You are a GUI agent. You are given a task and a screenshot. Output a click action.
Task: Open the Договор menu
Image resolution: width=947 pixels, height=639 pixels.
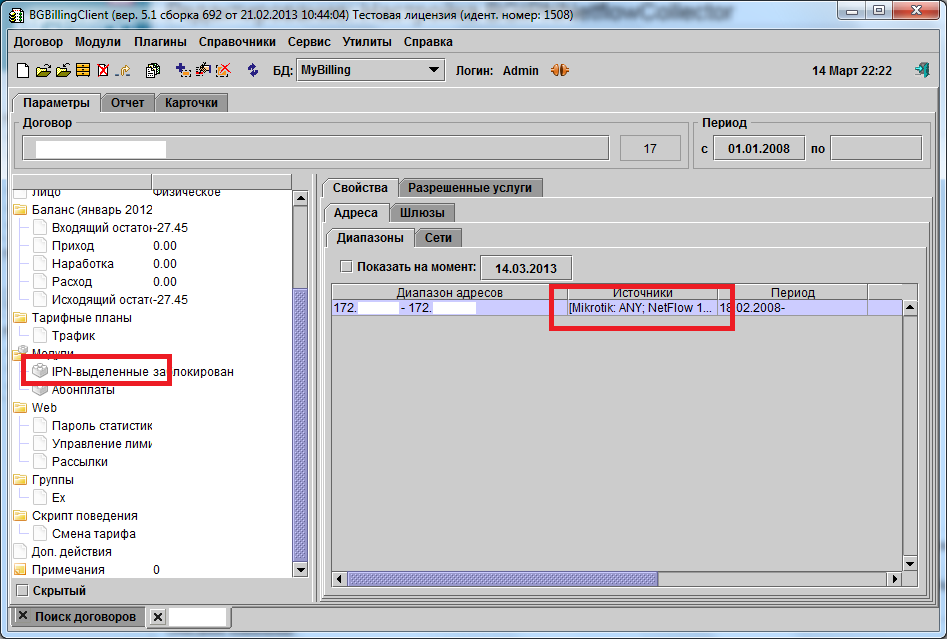(x=39, y=42)
